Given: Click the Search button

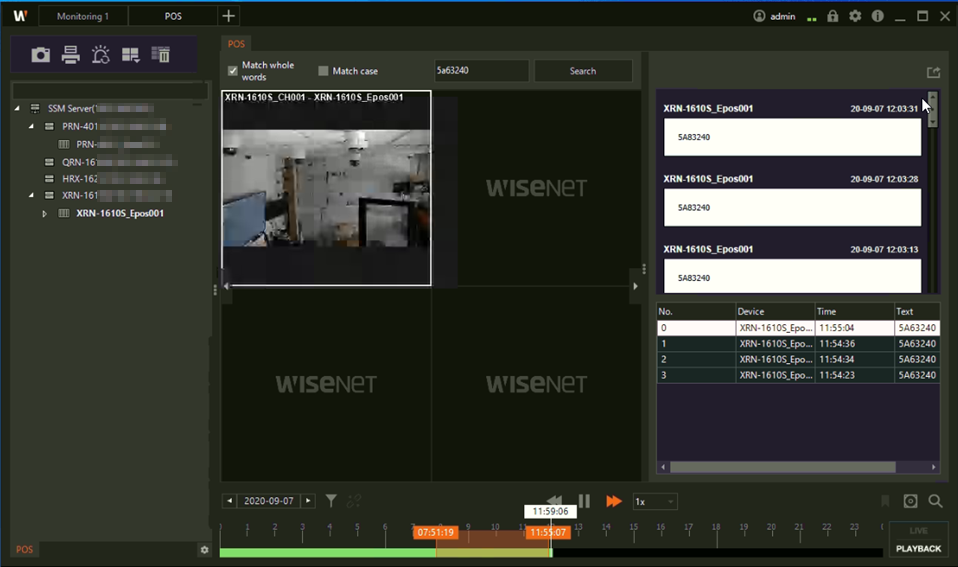Looking at the screenshot, I should [x=583, y=71].
